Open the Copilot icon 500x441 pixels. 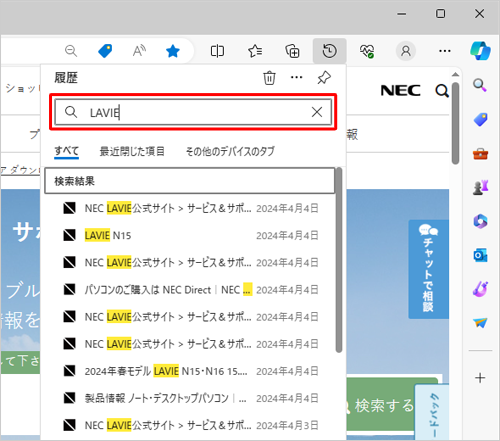480,51
